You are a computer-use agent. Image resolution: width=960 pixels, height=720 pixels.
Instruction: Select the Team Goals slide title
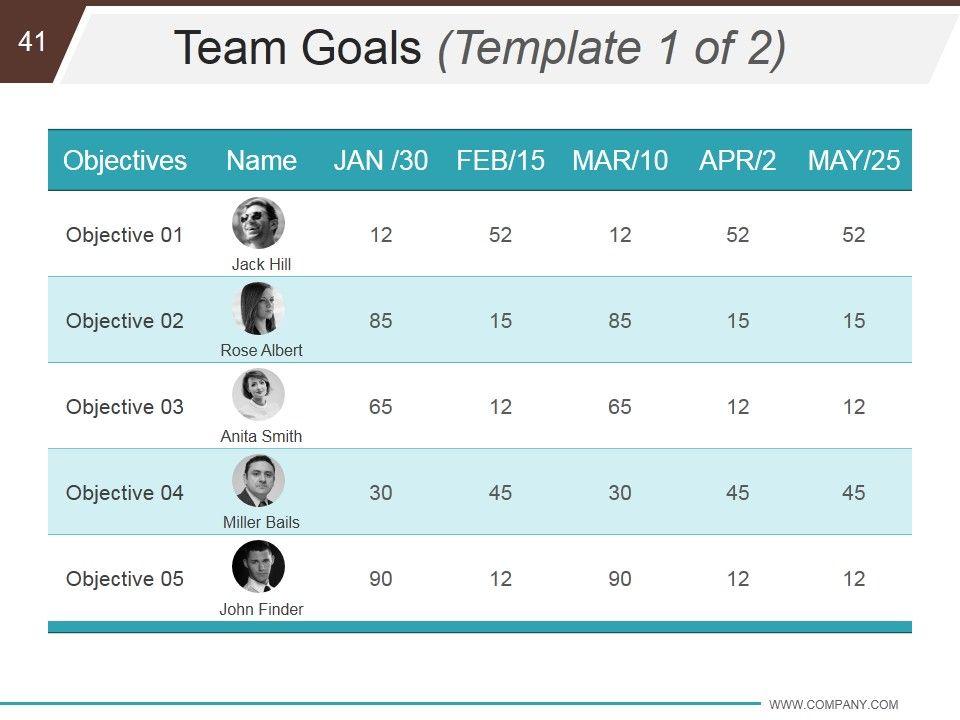click(480, 48)
